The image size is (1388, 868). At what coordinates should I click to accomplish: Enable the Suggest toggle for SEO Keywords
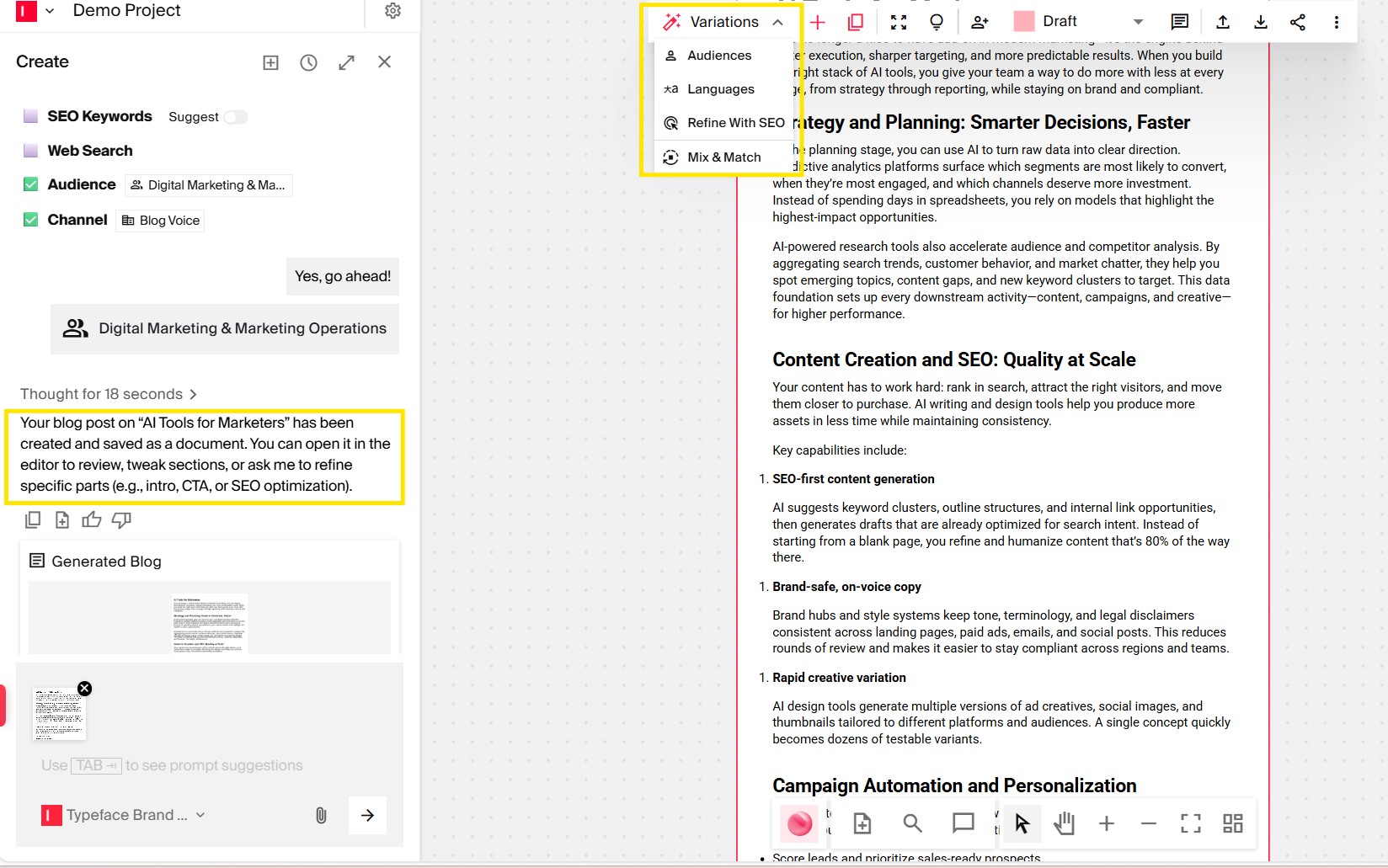click(x=236, y=117)
